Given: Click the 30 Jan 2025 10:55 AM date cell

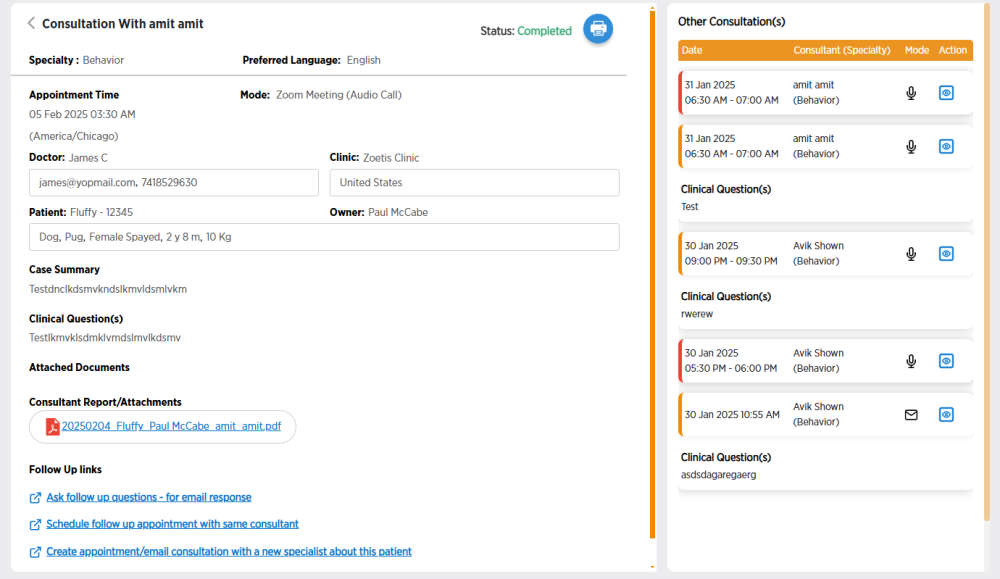Looking at the screenshot, I should [732, 414].
